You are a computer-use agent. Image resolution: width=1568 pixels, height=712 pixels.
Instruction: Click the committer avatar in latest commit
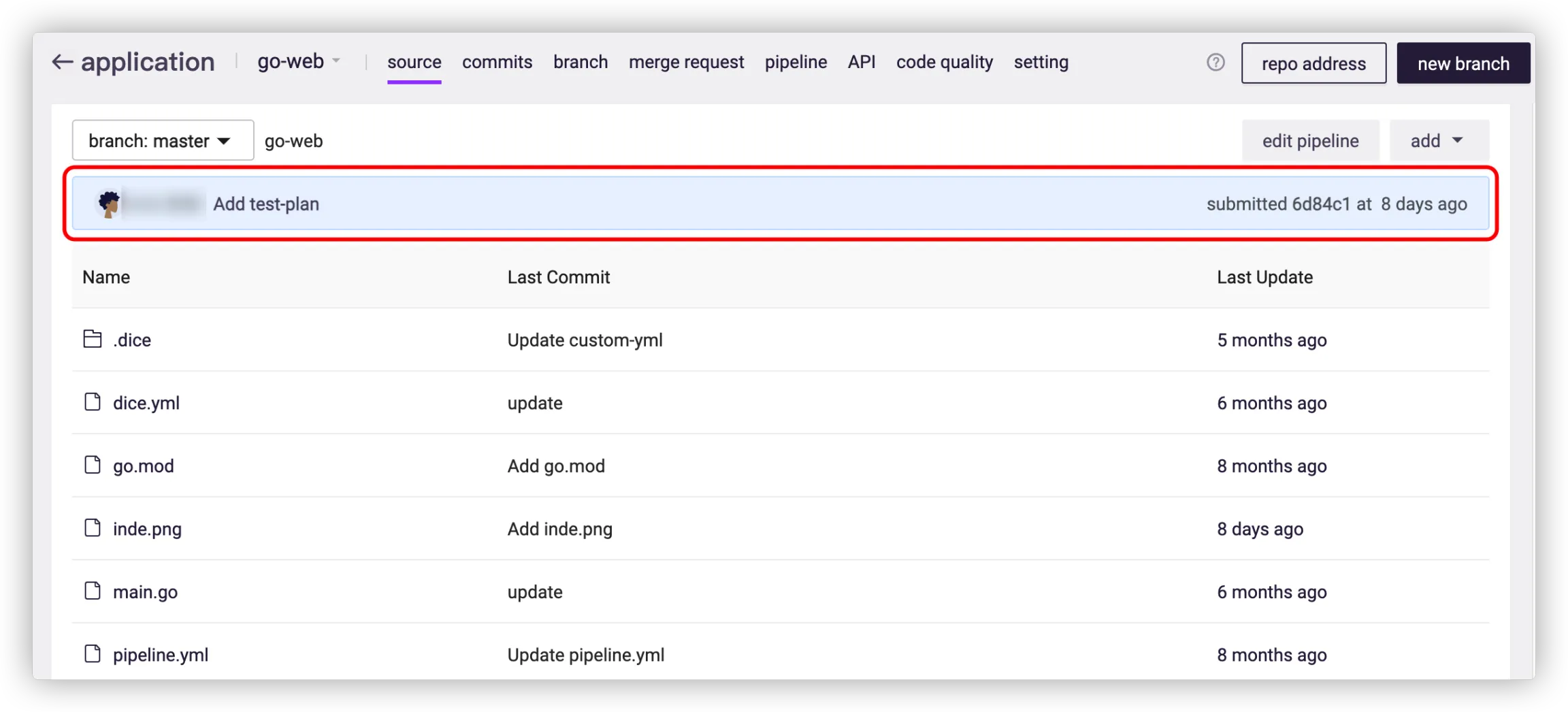[x=109, y=204]
